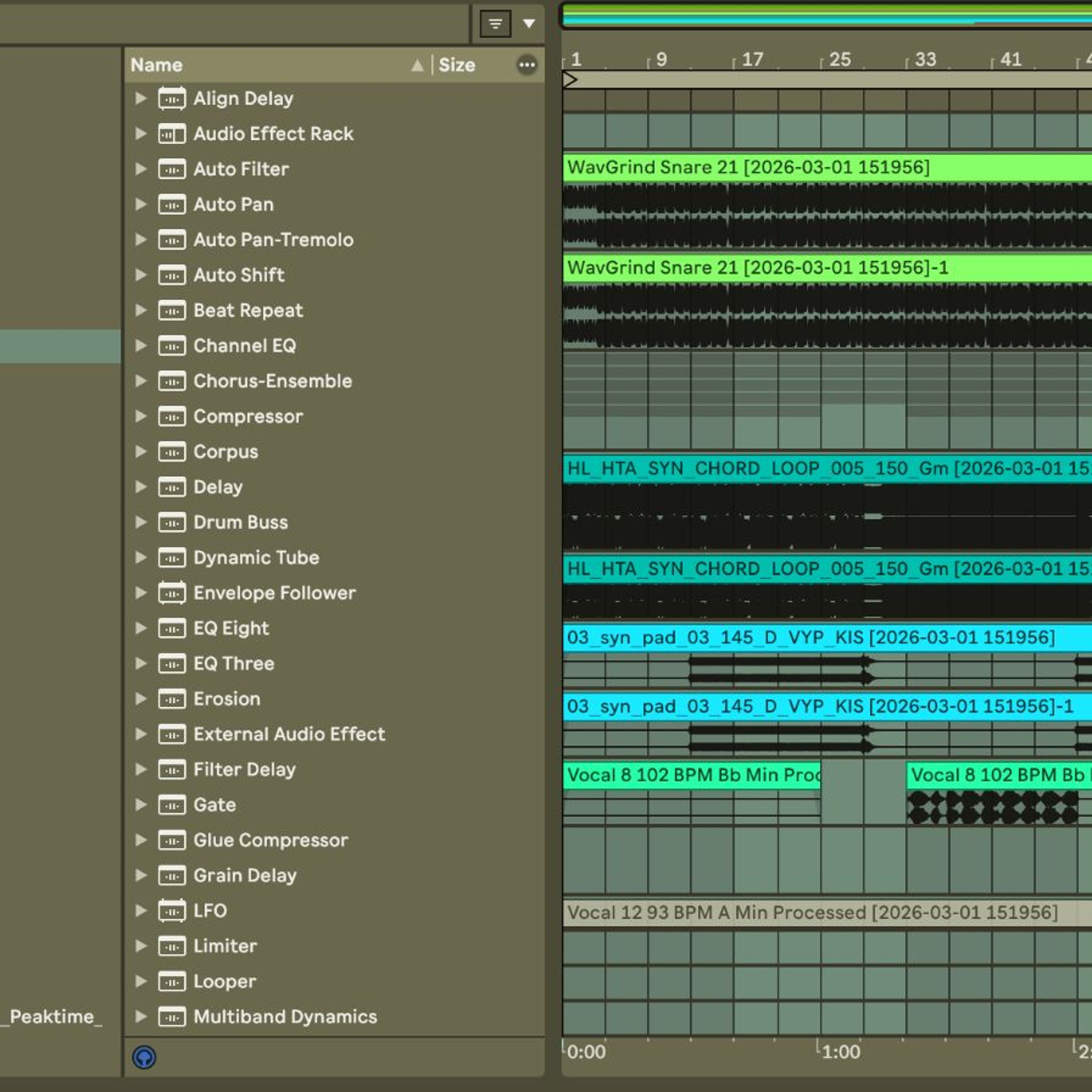Viewport: 1092px width, 1092px height.
Task: Expand the Audio Effect Rack entry
Action: point(141,134)
